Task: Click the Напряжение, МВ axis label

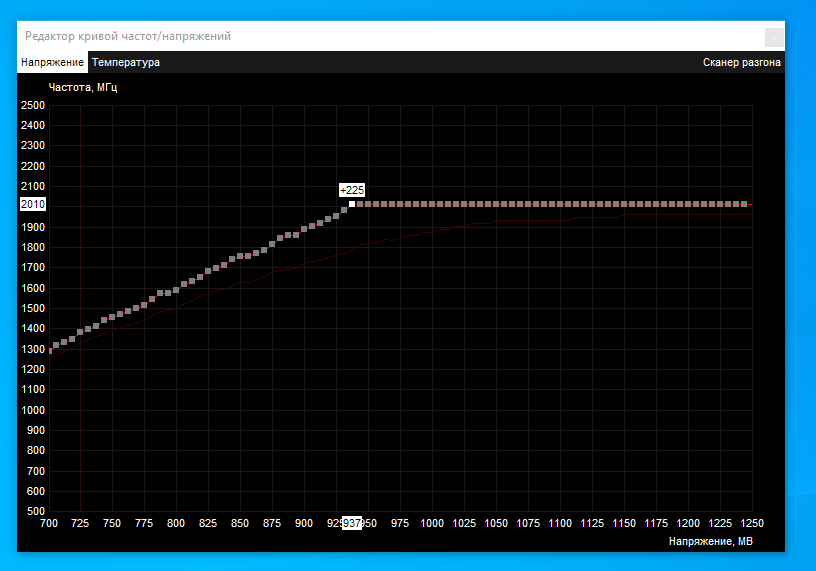Action: [710, 541]
